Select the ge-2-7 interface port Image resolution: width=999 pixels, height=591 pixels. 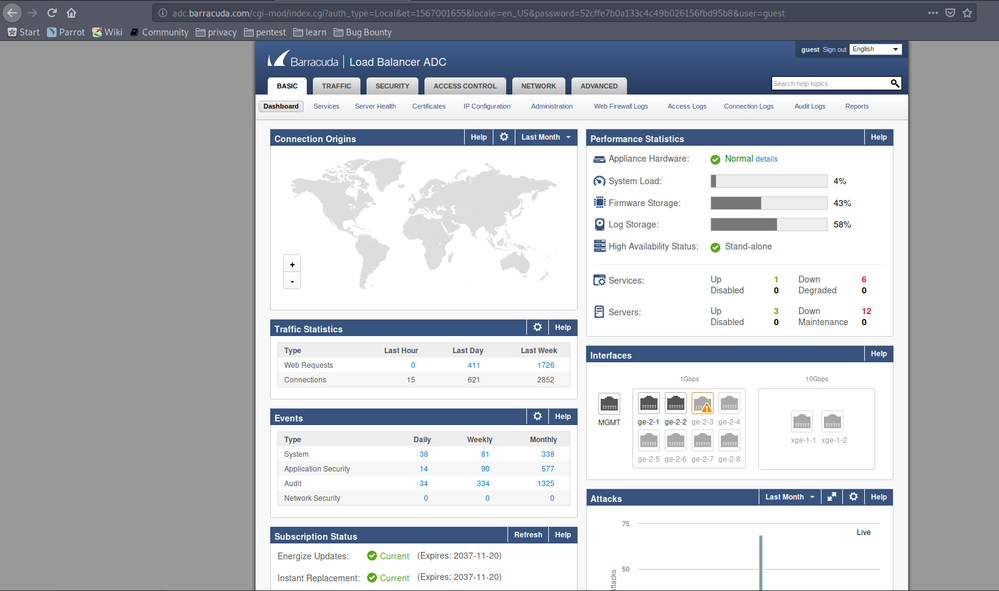pos(702,440)
